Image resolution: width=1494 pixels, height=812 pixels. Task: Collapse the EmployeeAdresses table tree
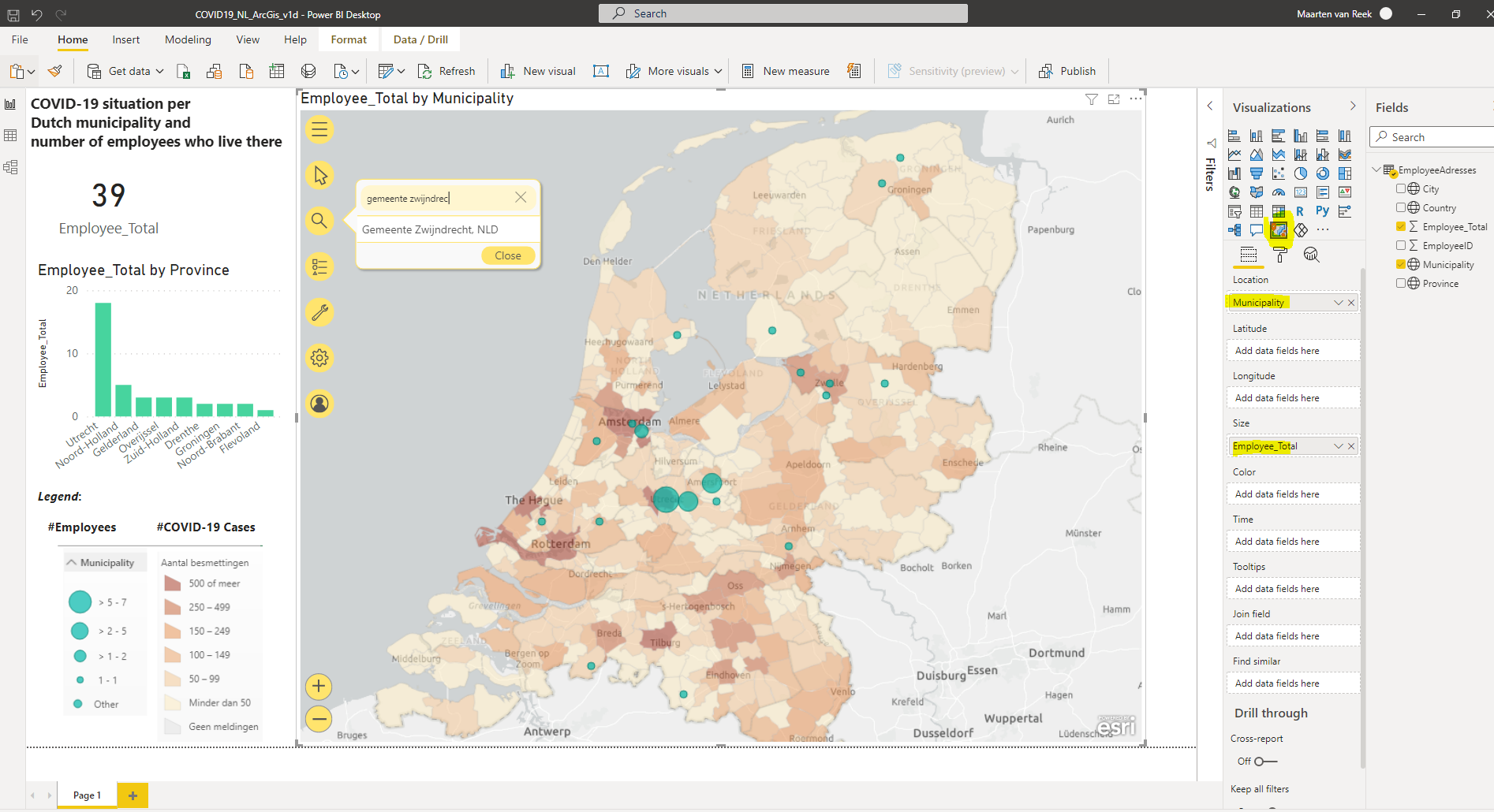coord(1377,169)
